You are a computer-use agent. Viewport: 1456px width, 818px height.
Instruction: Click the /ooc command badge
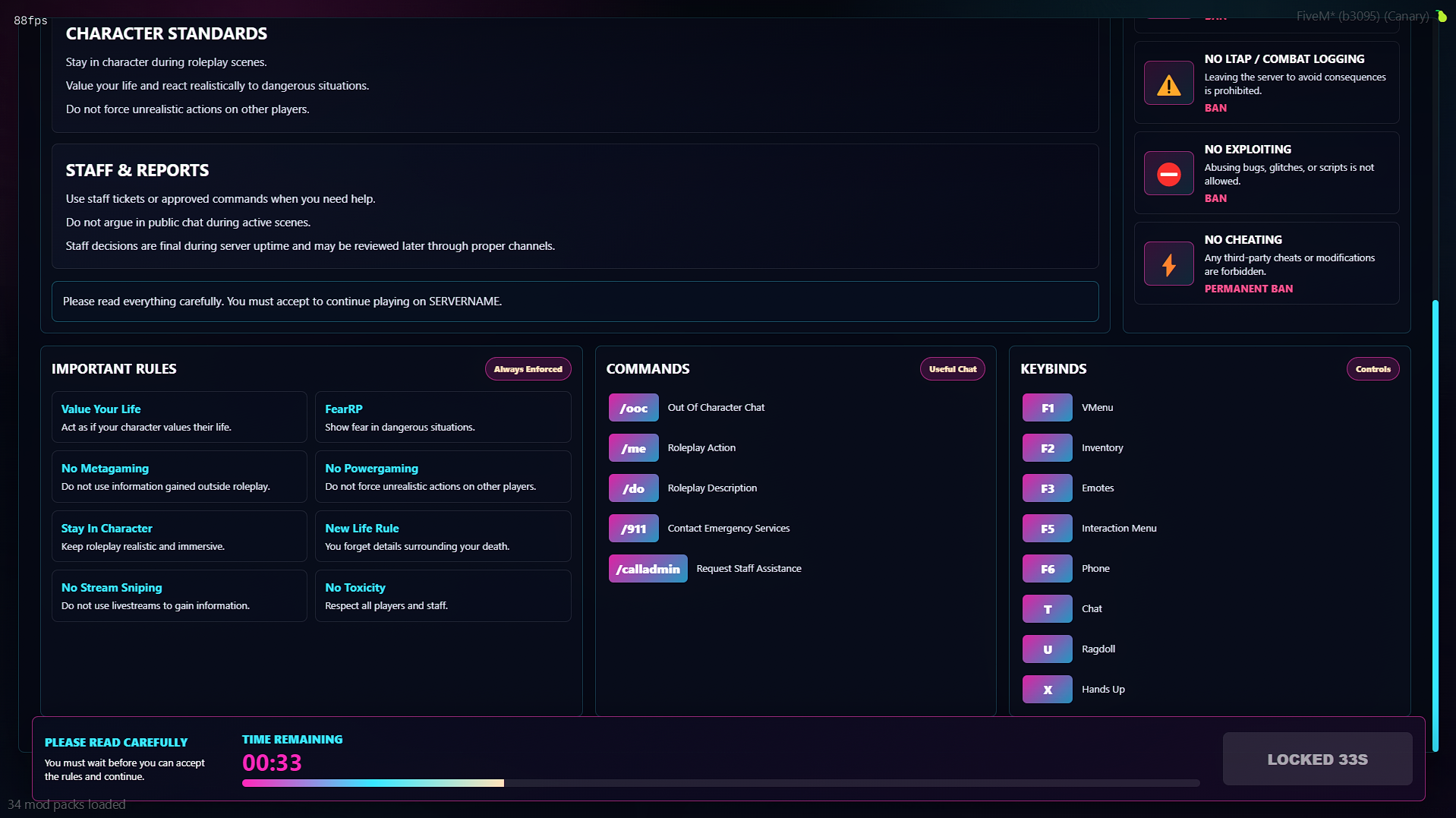click(x=633, y=408)
